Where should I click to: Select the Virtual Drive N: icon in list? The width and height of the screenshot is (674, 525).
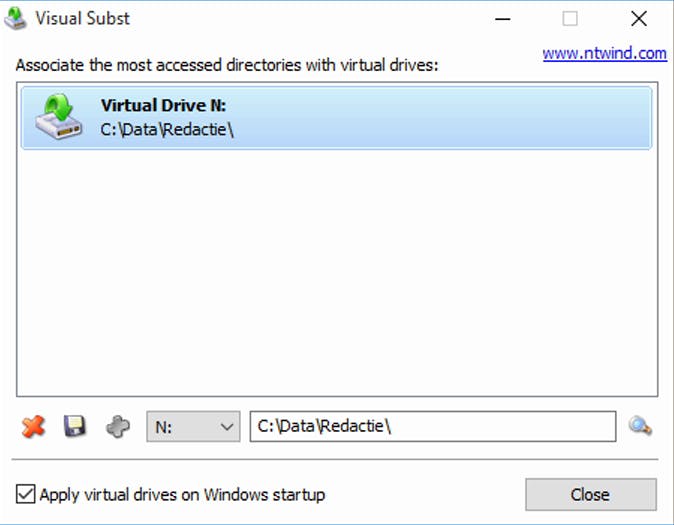click(x=58, y=117)
